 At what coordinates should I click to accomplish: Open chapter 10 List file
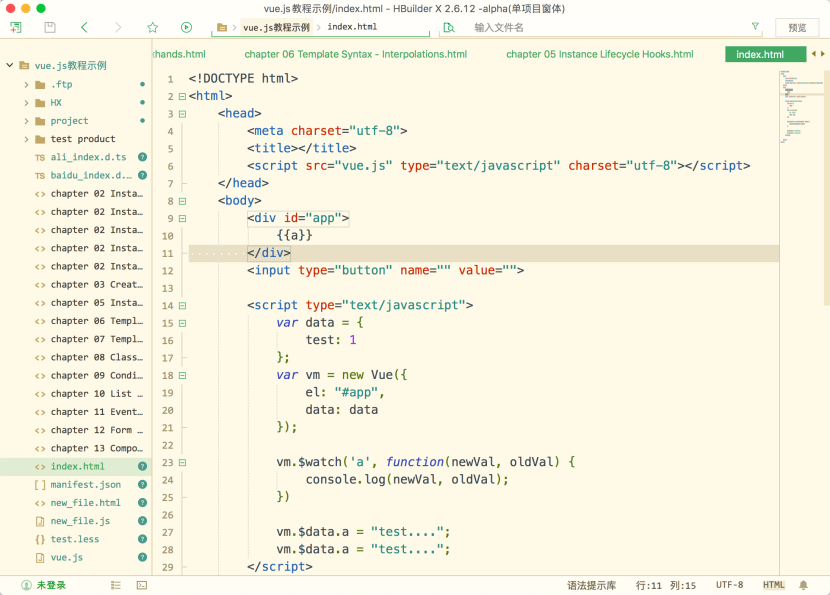pos(96,394)
